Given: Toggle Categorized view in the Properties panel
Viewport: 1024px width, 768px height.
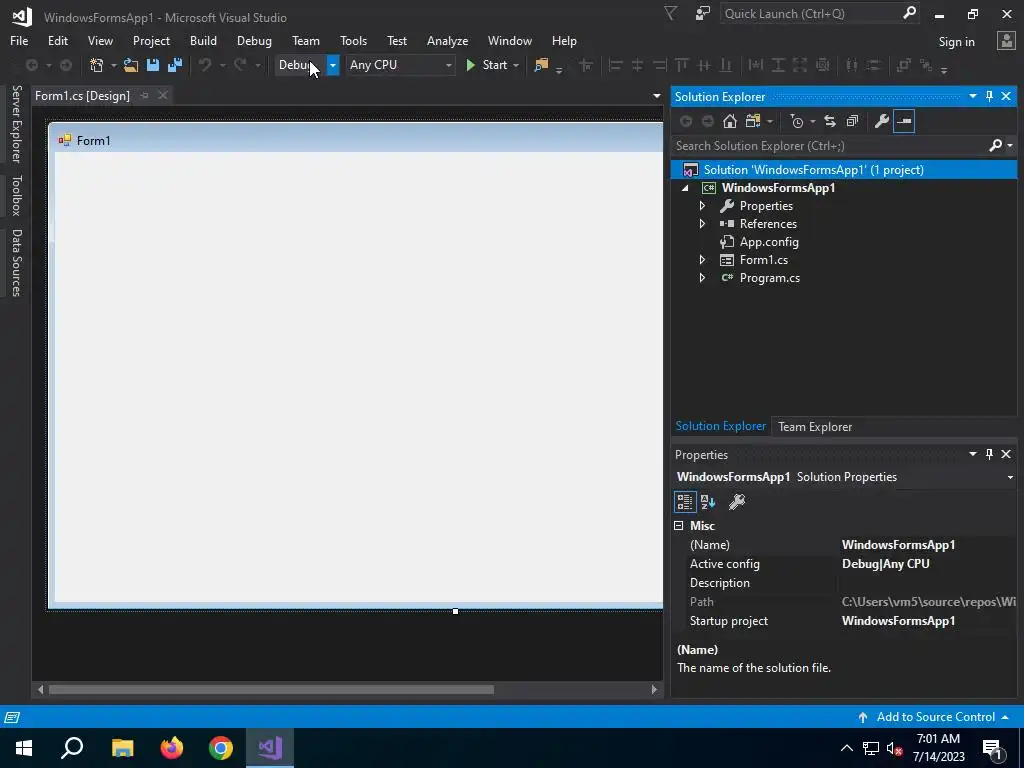Looking at the screenshot, I should point(684,502).
